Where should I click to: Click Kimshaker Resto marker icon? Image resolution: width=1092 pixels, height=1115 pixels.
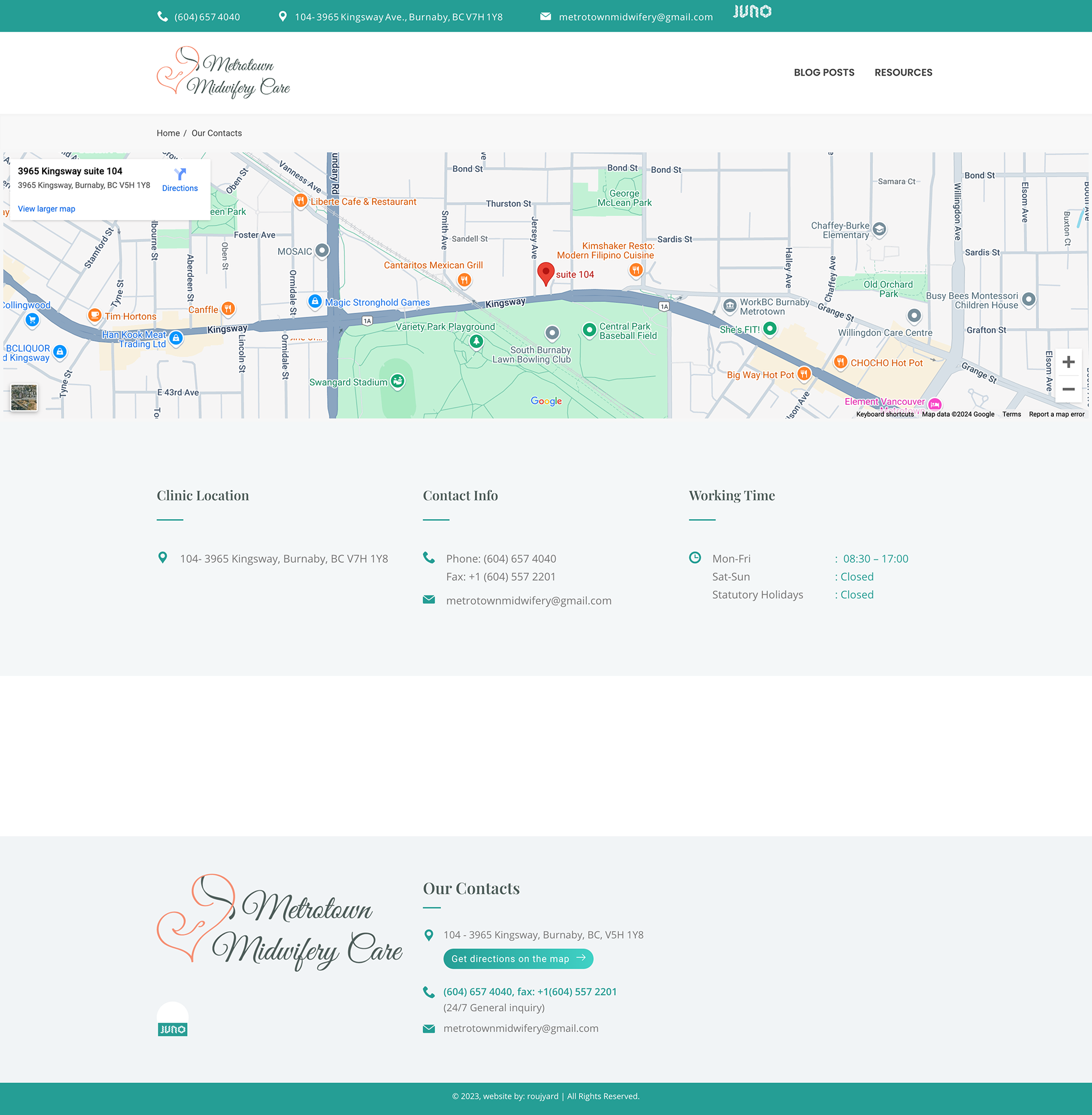pyautogui.click(x=636, y=270)
